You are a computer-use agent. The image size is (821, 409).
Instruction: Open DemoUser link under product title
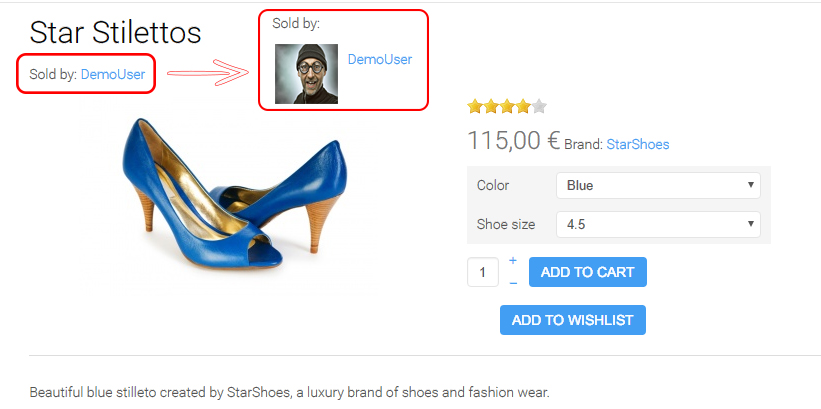tap(113, 73)
